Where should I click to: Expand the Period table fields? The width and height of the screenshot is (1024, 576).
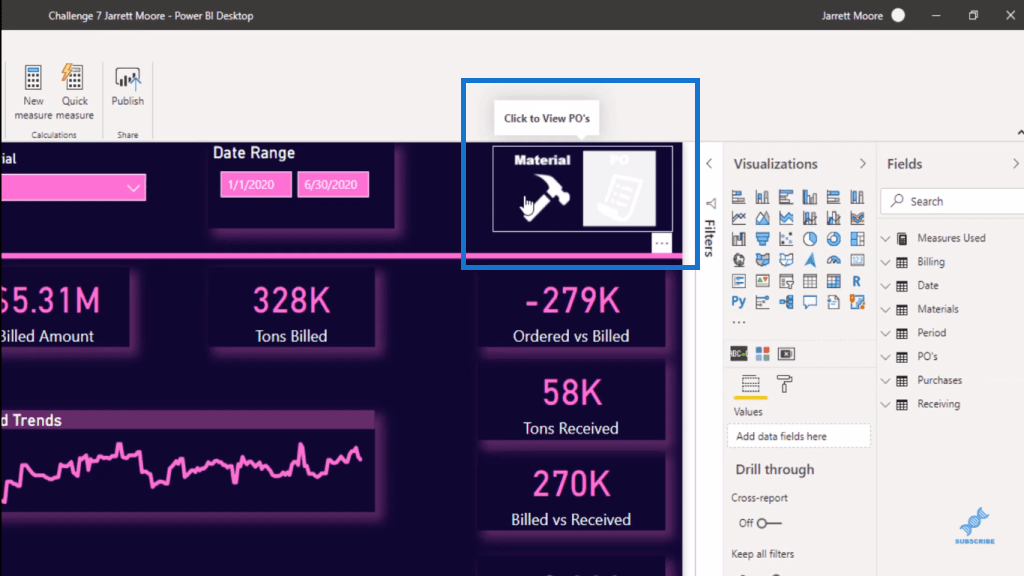click(x=886, y=333)
